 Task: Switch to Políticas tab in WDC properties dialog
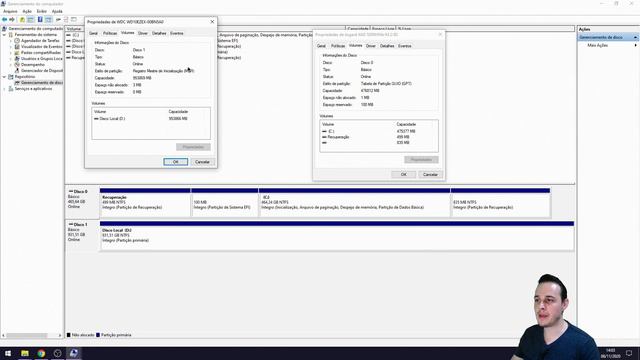110,33
